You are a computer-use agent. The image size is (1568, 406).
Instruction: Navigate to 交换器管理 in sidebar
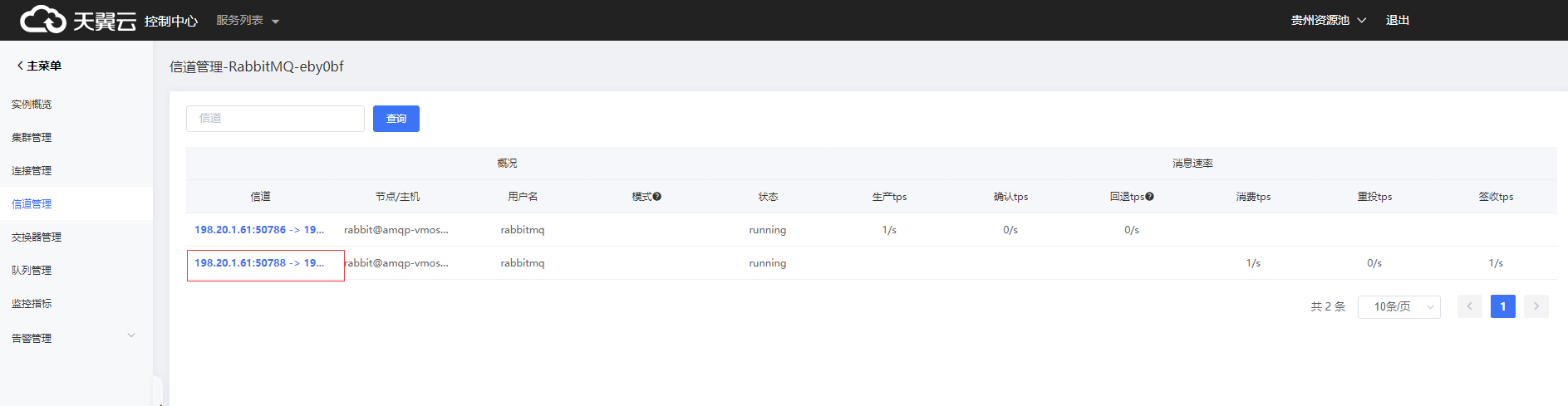coord(37,237)
